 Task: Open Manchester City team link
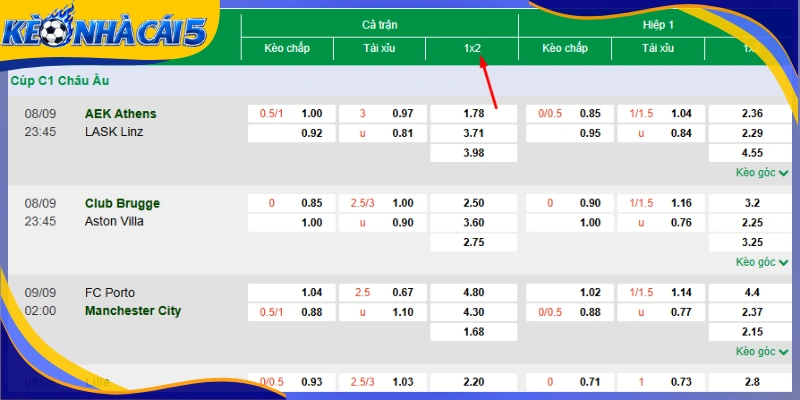point(133,311)
